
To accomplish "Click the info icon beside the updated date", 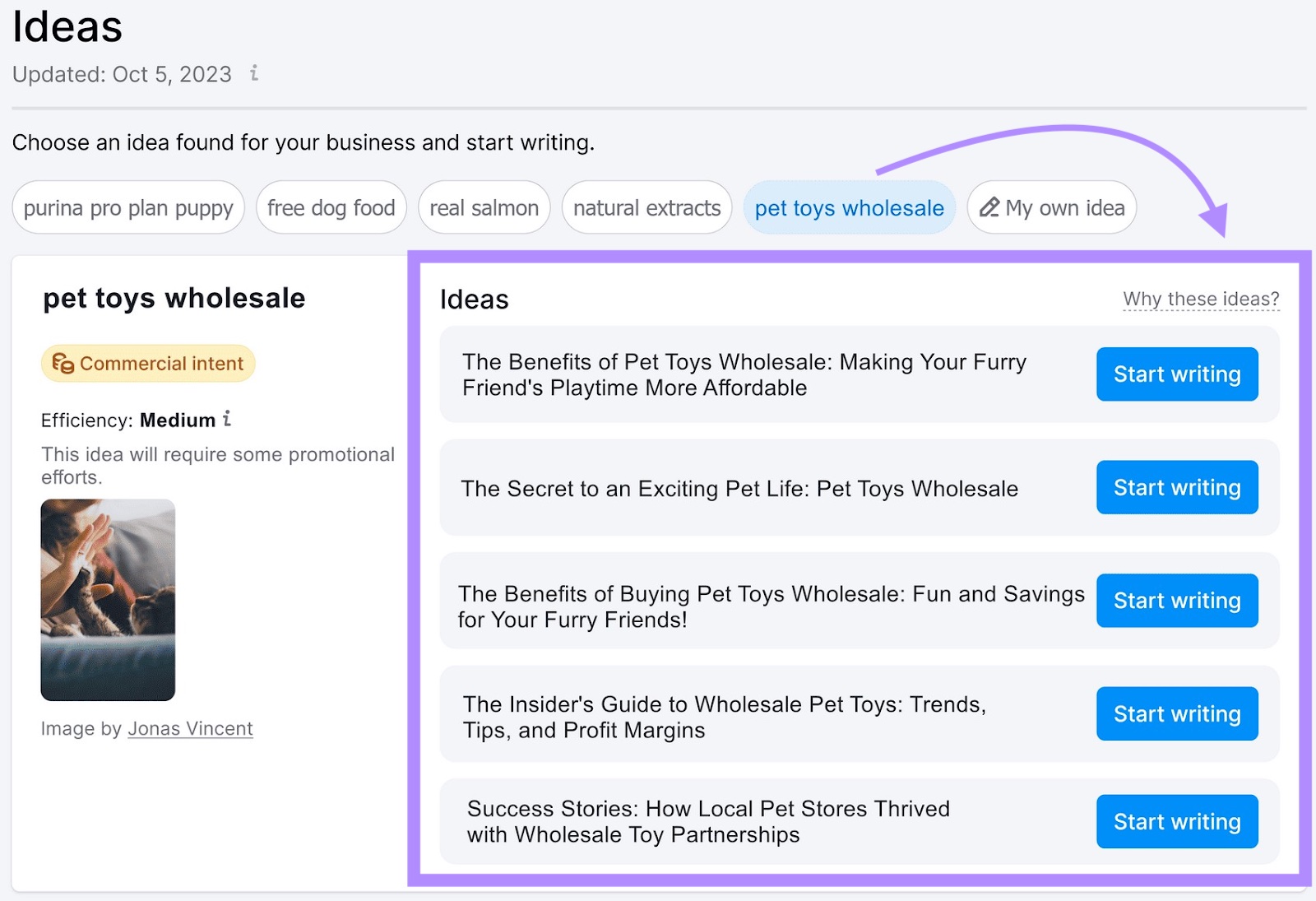I will point(254,73).
